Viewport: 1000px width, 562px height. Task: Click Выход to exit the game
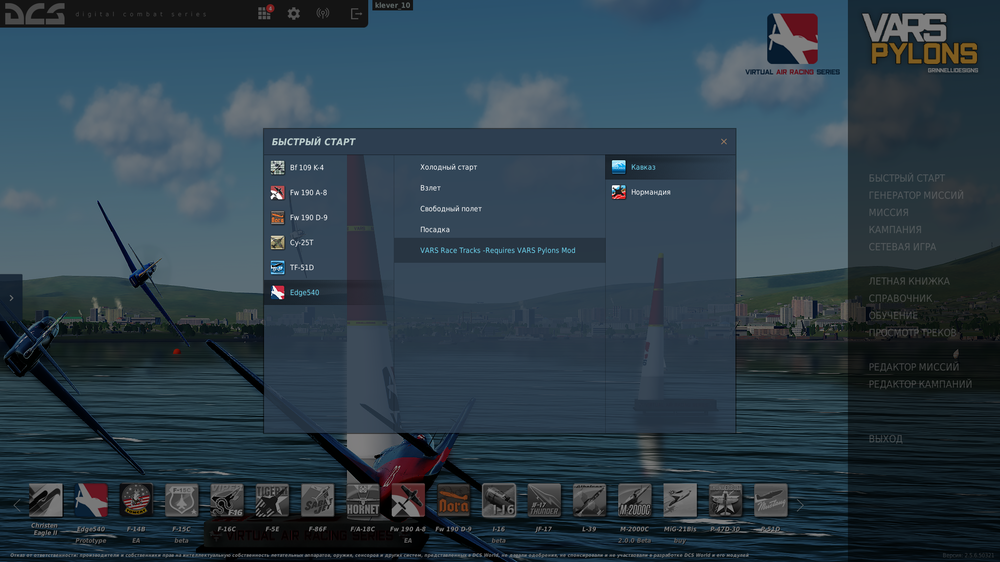click(x=885, y=439)
